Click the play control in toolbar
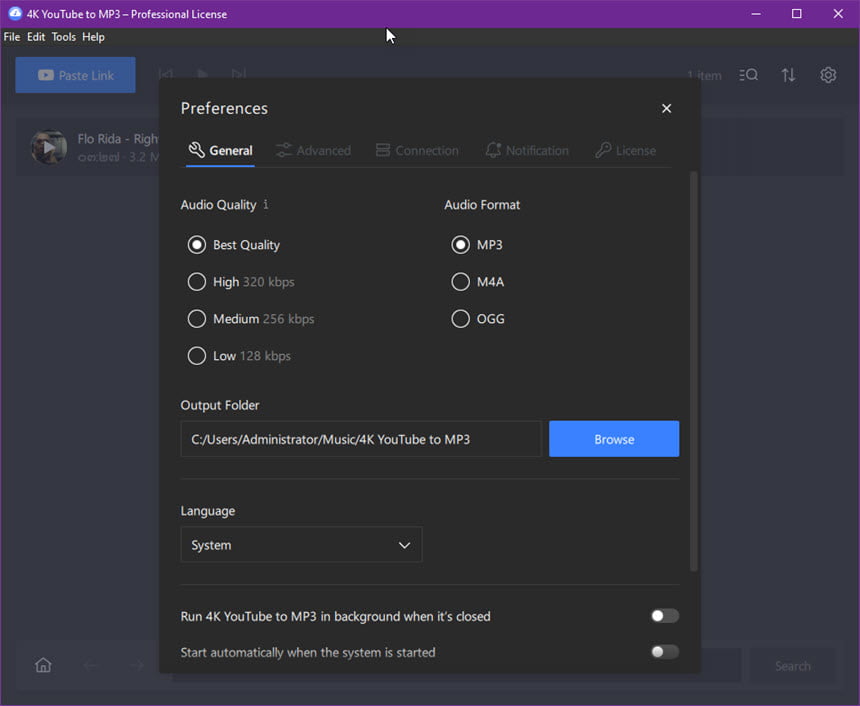Image resolution: width=860 pixels, height=706 pixels. (x=202, y=74)
